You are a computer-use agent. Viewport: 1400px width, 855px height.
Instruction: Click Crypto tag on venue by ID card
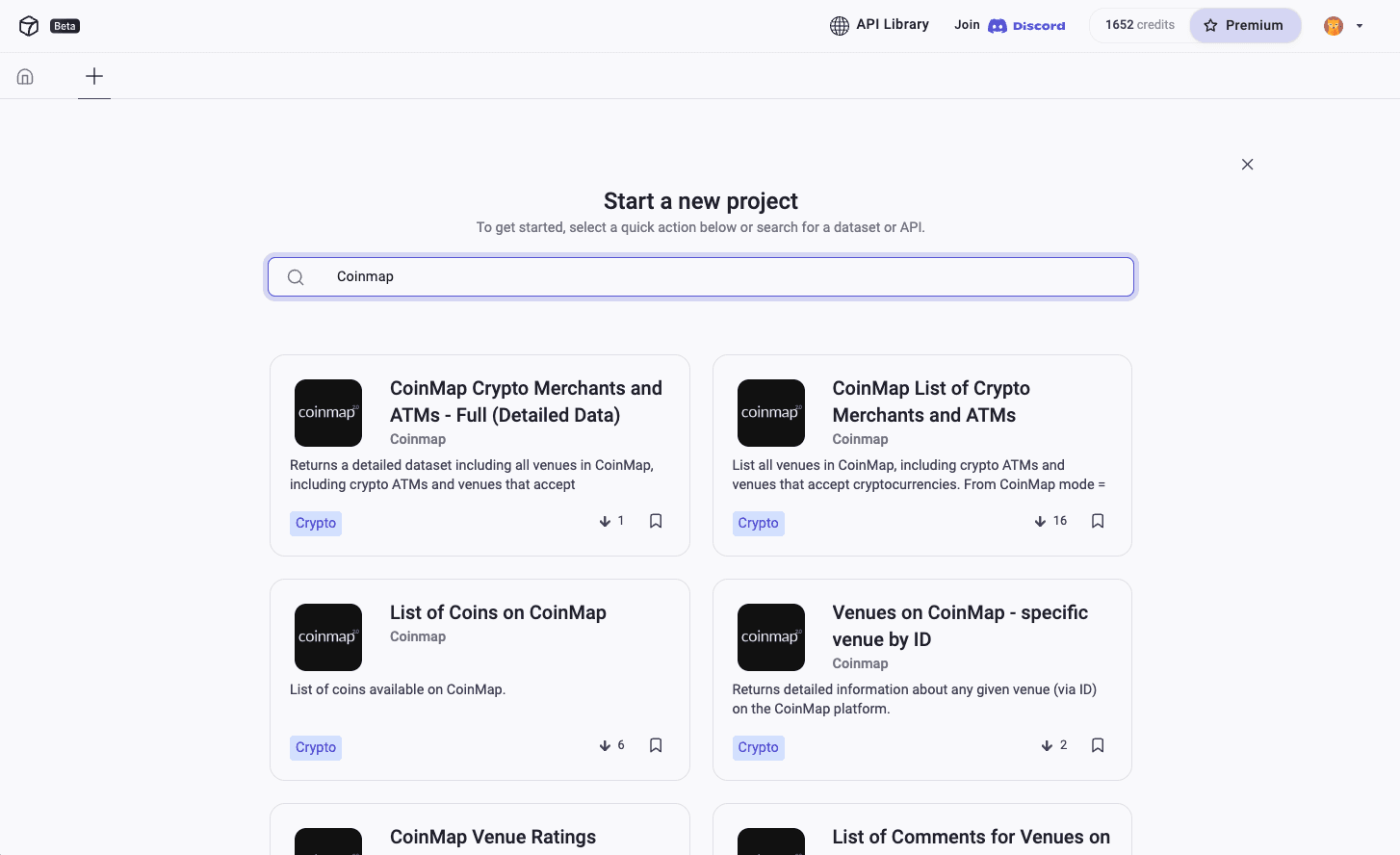(x=758, y=747)
